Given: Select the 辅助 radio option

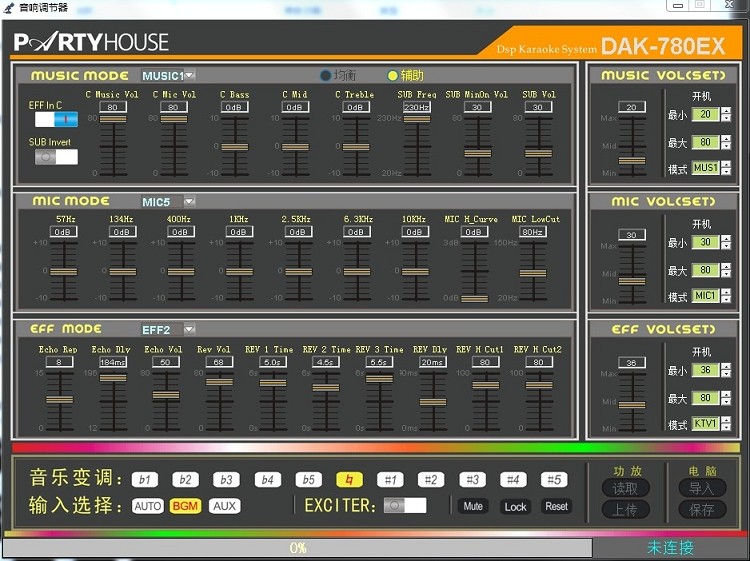Looking at the screenshot, I should (x=406, y=75).
